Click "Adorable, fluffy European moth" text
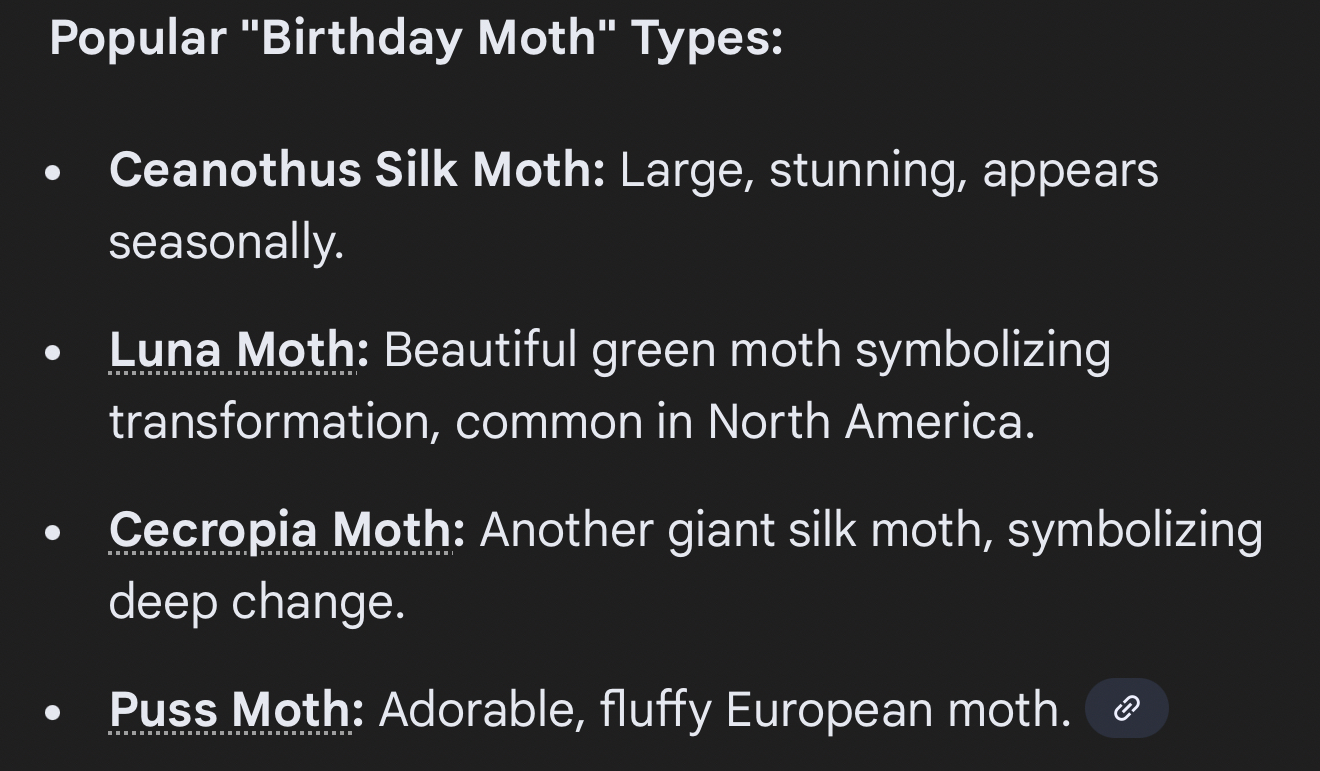Screen dimensions: 1320x771 (x=722, y=710)
